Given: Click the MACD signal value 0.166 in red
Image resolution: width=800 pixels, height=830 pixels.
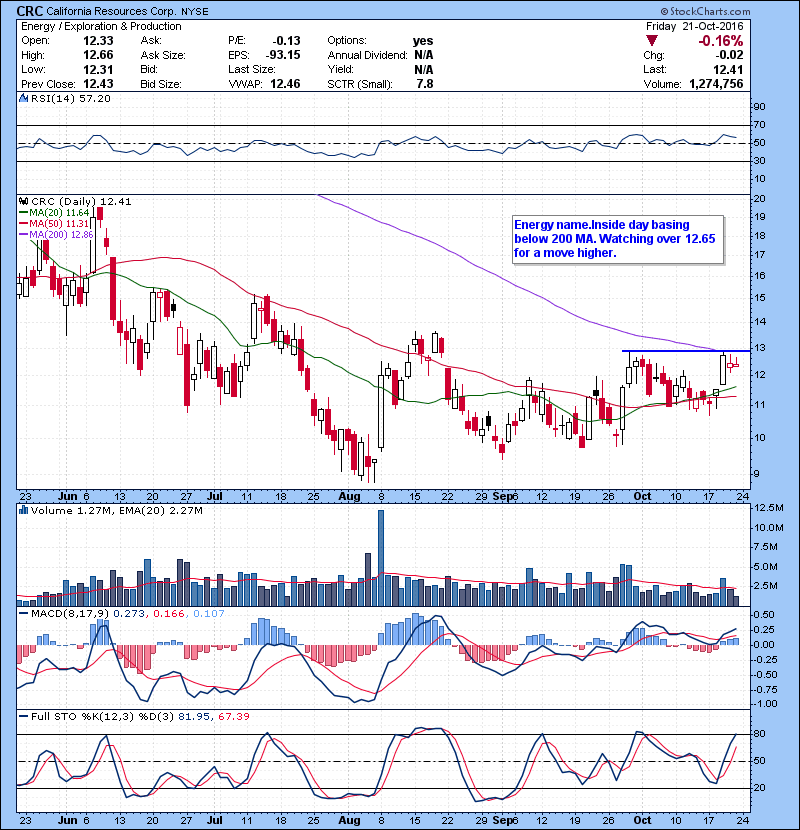Looking at the screenshot, I should 169,614.
